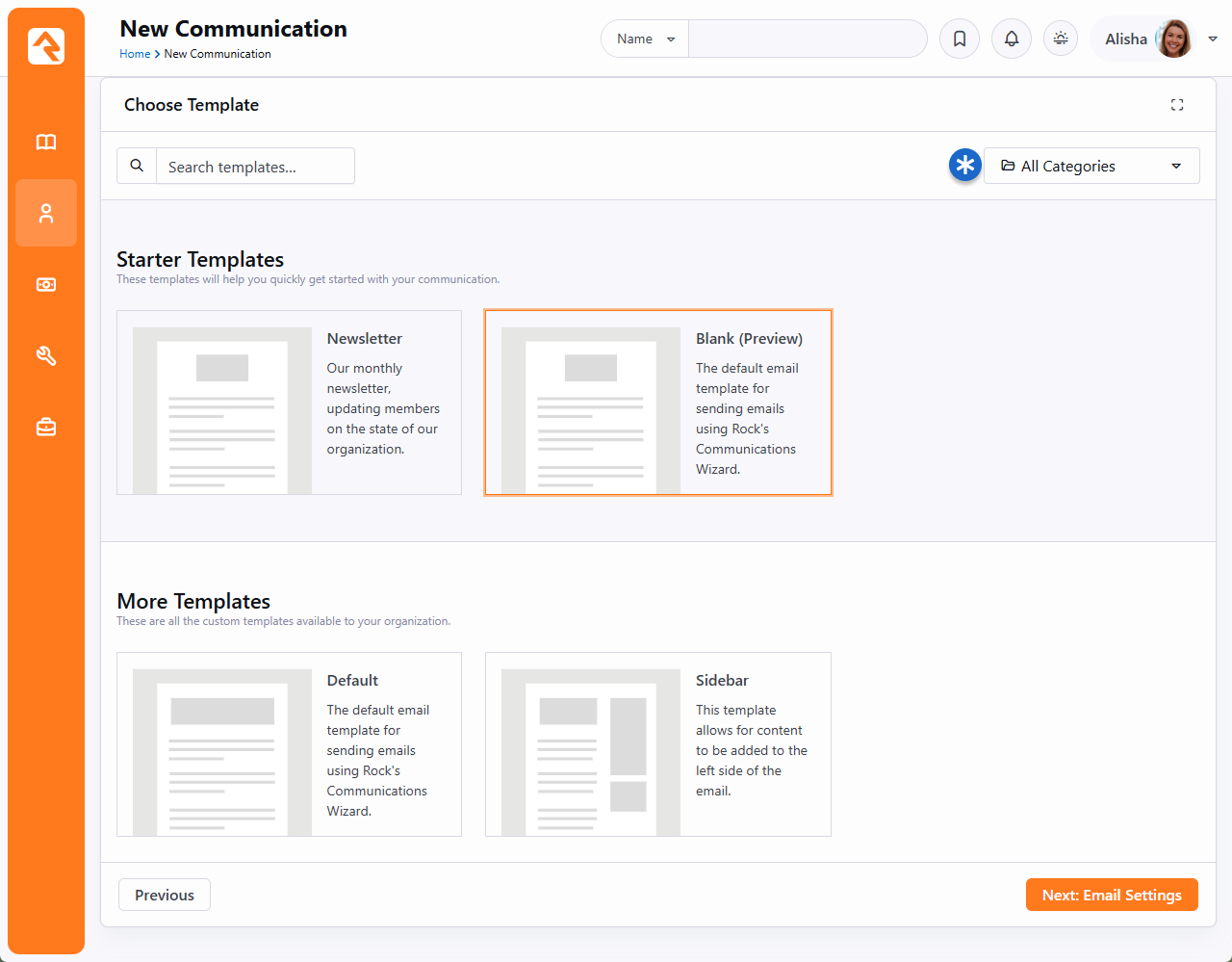This screenshot has width=1232, height=962.
Task: Open the briefcase Admin icon in sidebar
Action: [46, 427]
